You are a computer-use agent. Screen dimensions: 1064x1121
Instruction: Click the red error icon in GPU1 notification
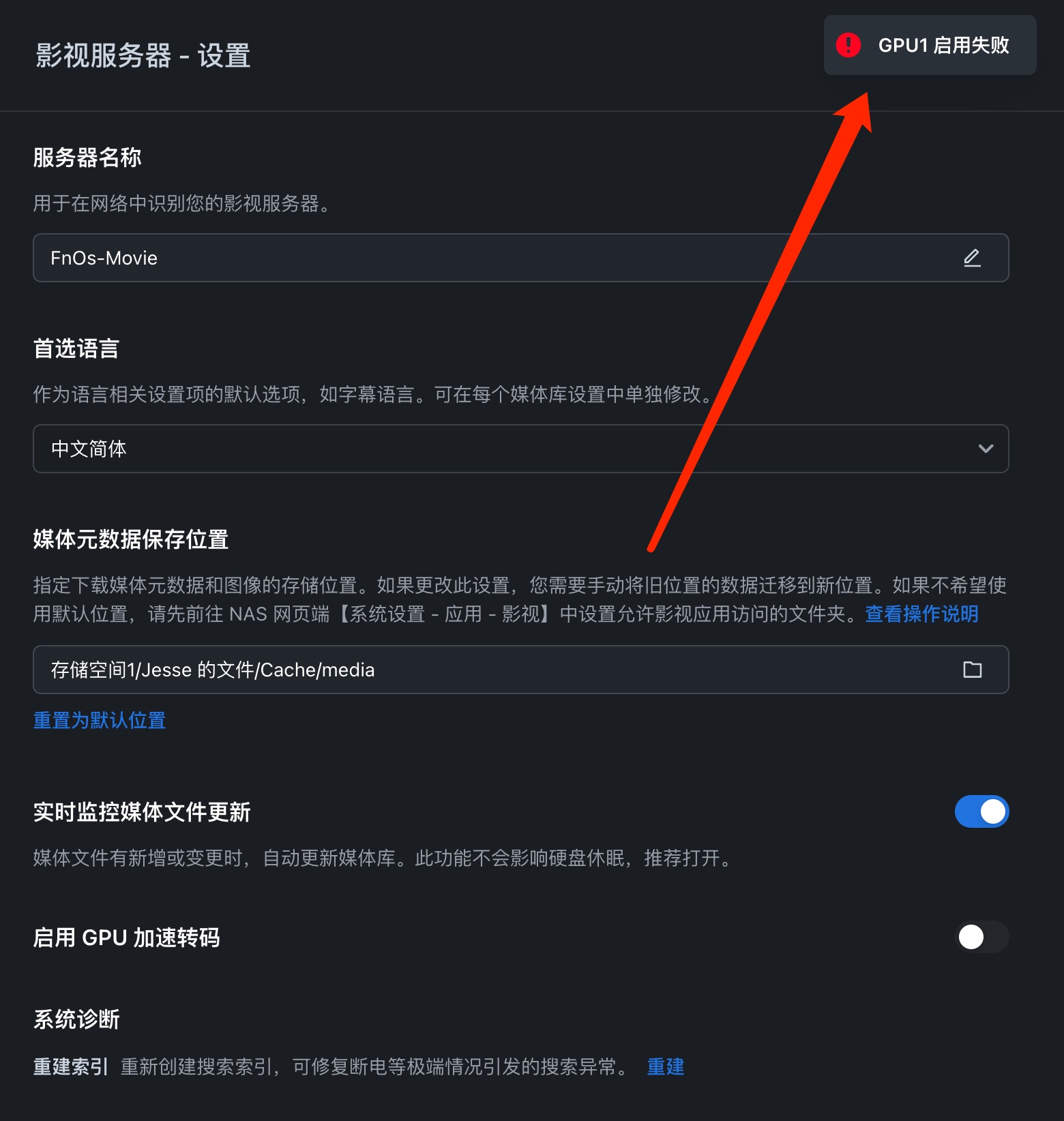point(848,45)
